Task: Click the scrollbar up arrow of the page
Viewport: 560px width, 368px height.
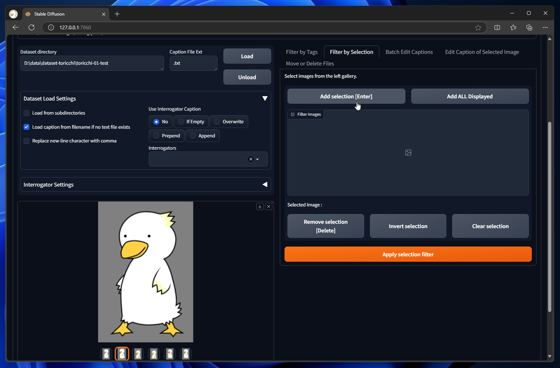Action: [549, 39]
